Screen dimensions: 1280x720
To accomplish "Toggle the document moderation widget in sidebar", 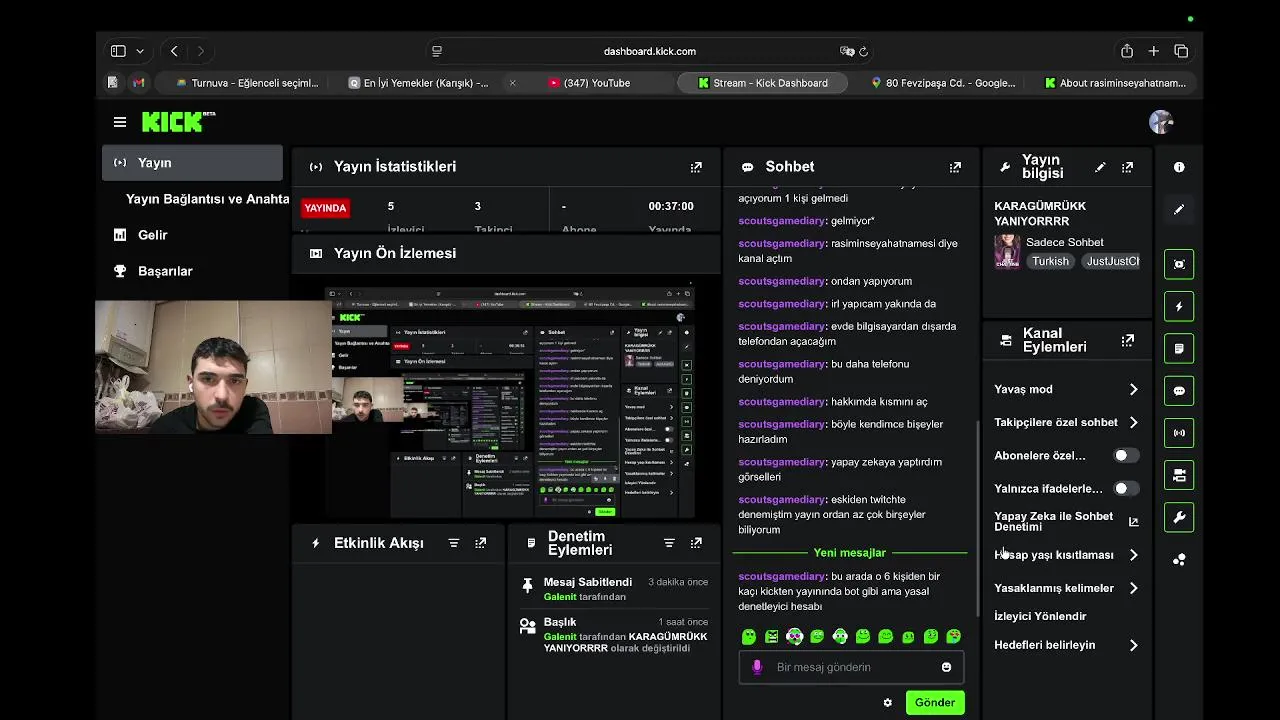I will coord(1179,349).
